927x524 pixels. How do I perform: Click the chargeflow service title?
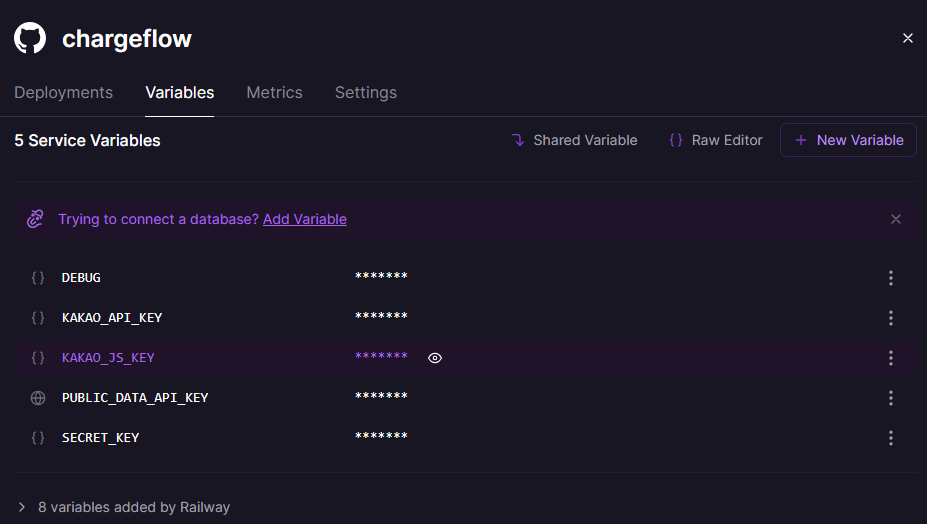click(127, 39)
